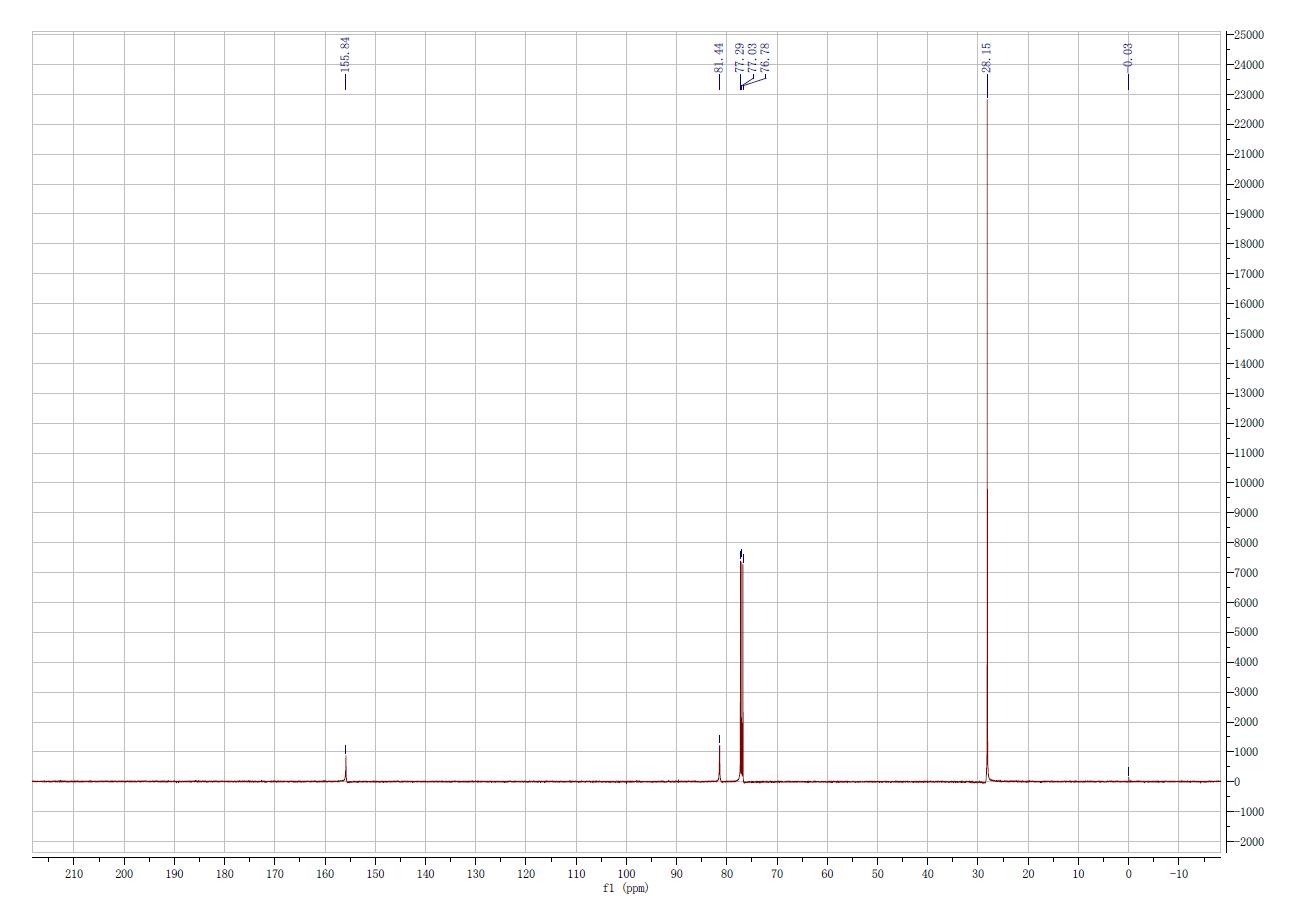The width and height of the screenshot is (1301, 908).
Task: Select the 28.15 peak label
Action: [987, 58]
